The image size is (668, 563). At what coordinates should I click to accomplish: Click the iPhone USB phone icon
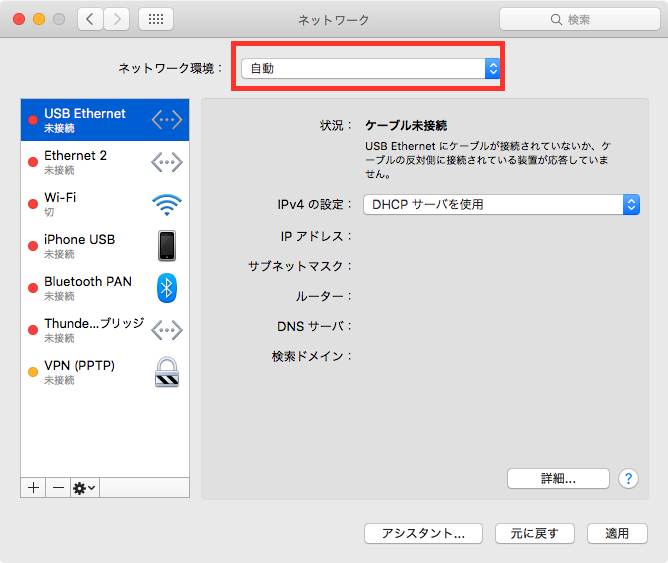coord(167,246)
